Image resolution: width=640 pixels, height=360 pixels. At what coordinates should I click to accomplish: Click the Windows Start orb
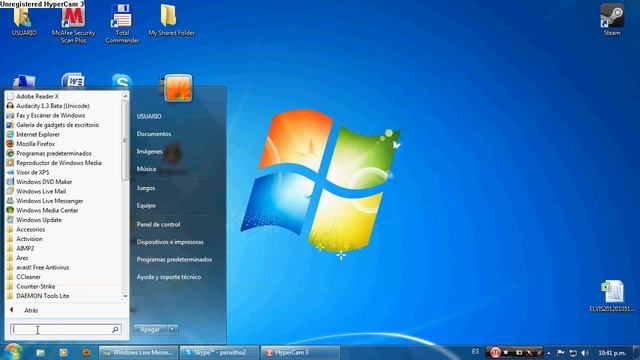point(13,352)
